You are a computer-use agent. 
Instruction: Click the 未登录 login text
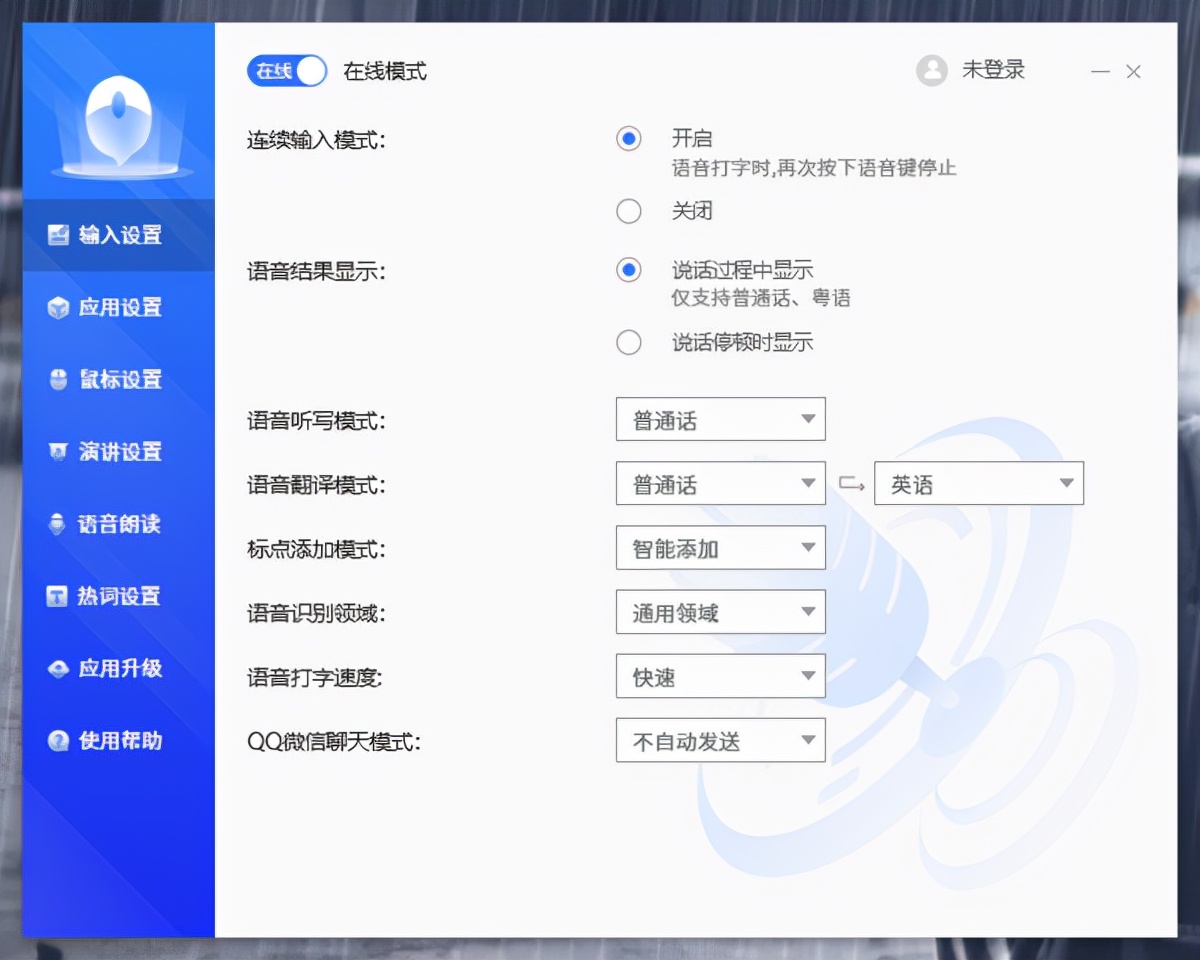[x=993, y=70]
